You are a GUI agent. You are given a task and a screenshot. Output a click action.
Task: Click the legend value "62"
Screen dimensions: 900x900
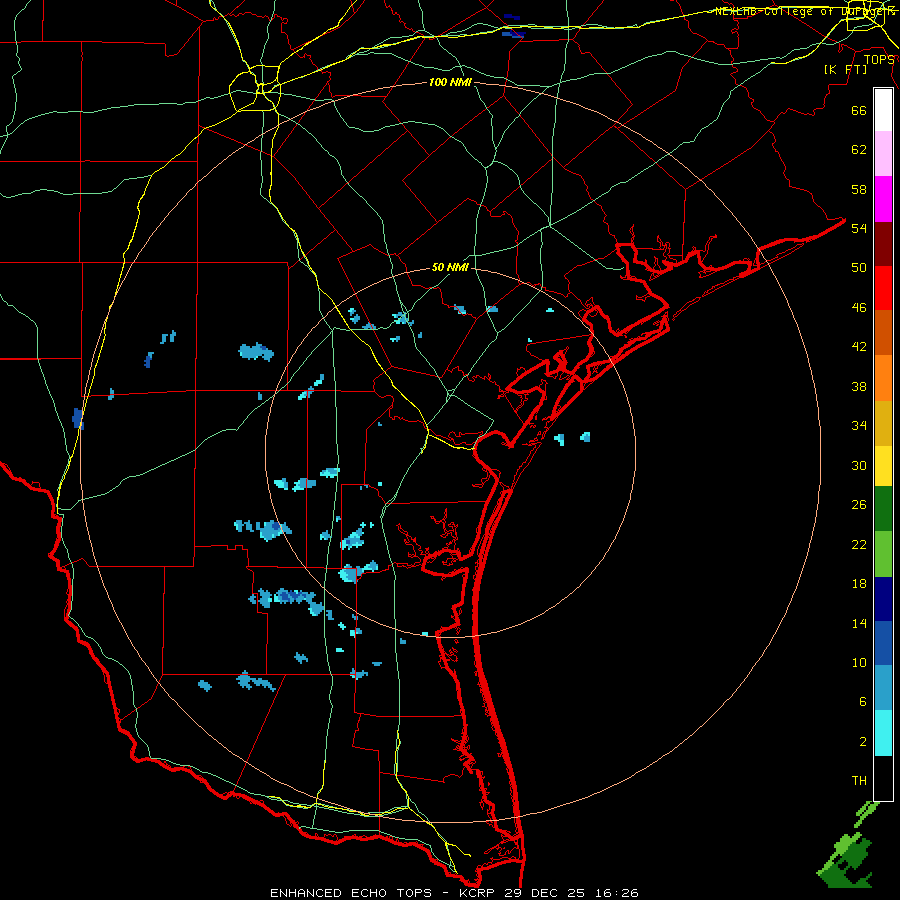click(x=859, y=150)
